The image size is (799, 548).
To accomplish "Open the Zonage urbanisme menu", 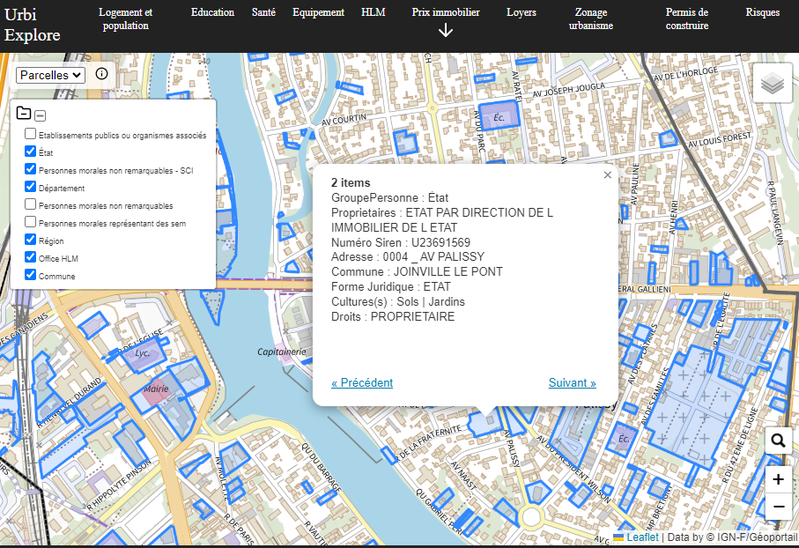I will click(591, 19).
